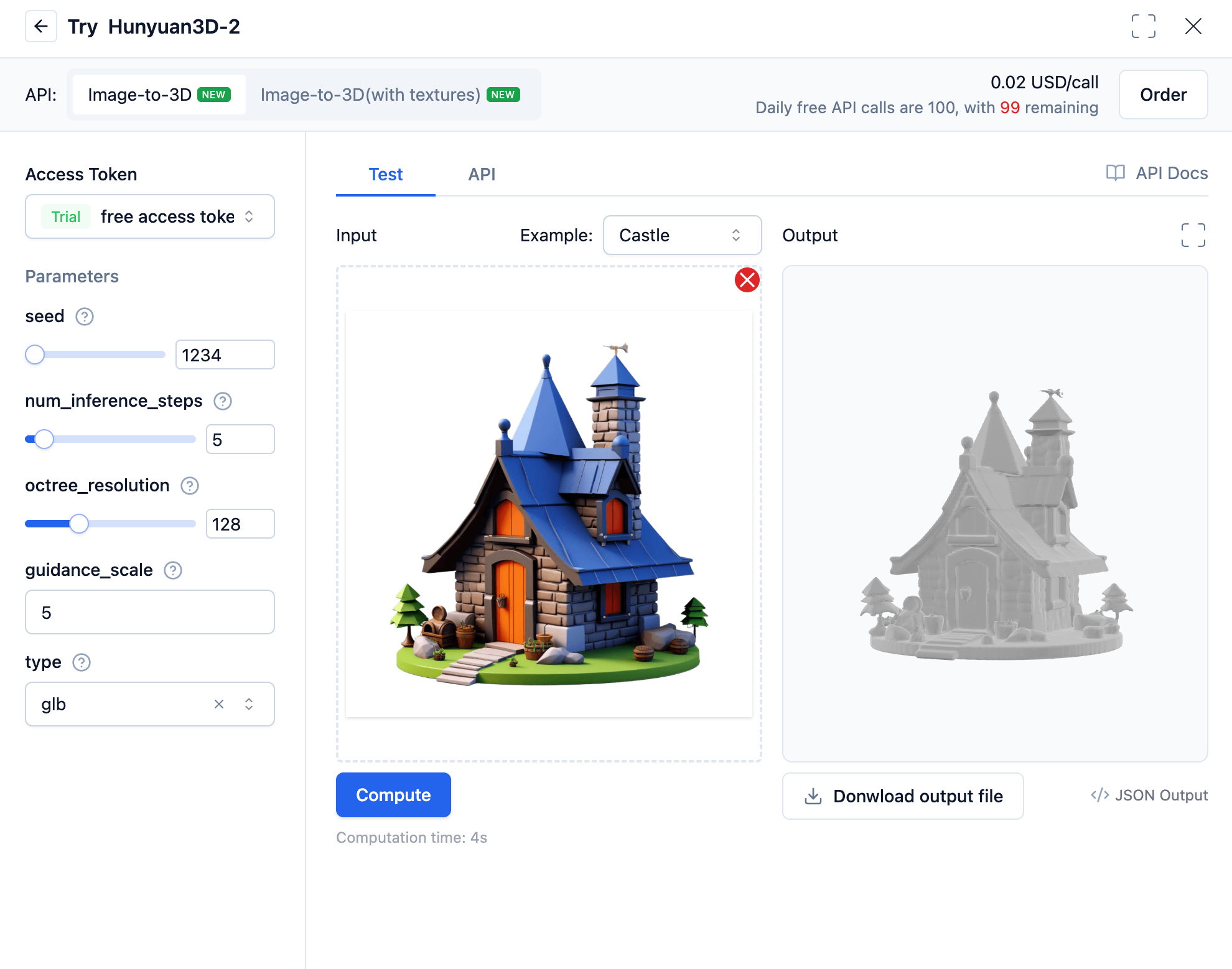Expand the glb type dropdown
1232x969 pixels.
click(249, 704)
